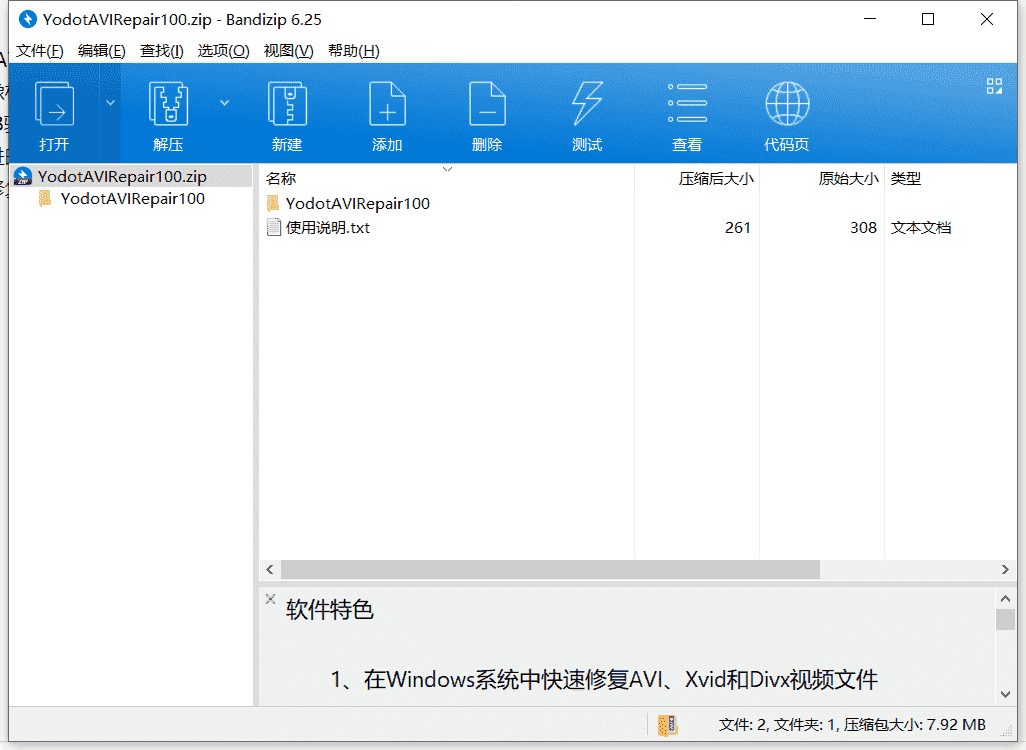This screenshot has height=750, width=1026.
Task: Sort by the 压缩后大小 column header
Action: click(x=716, y=179)
